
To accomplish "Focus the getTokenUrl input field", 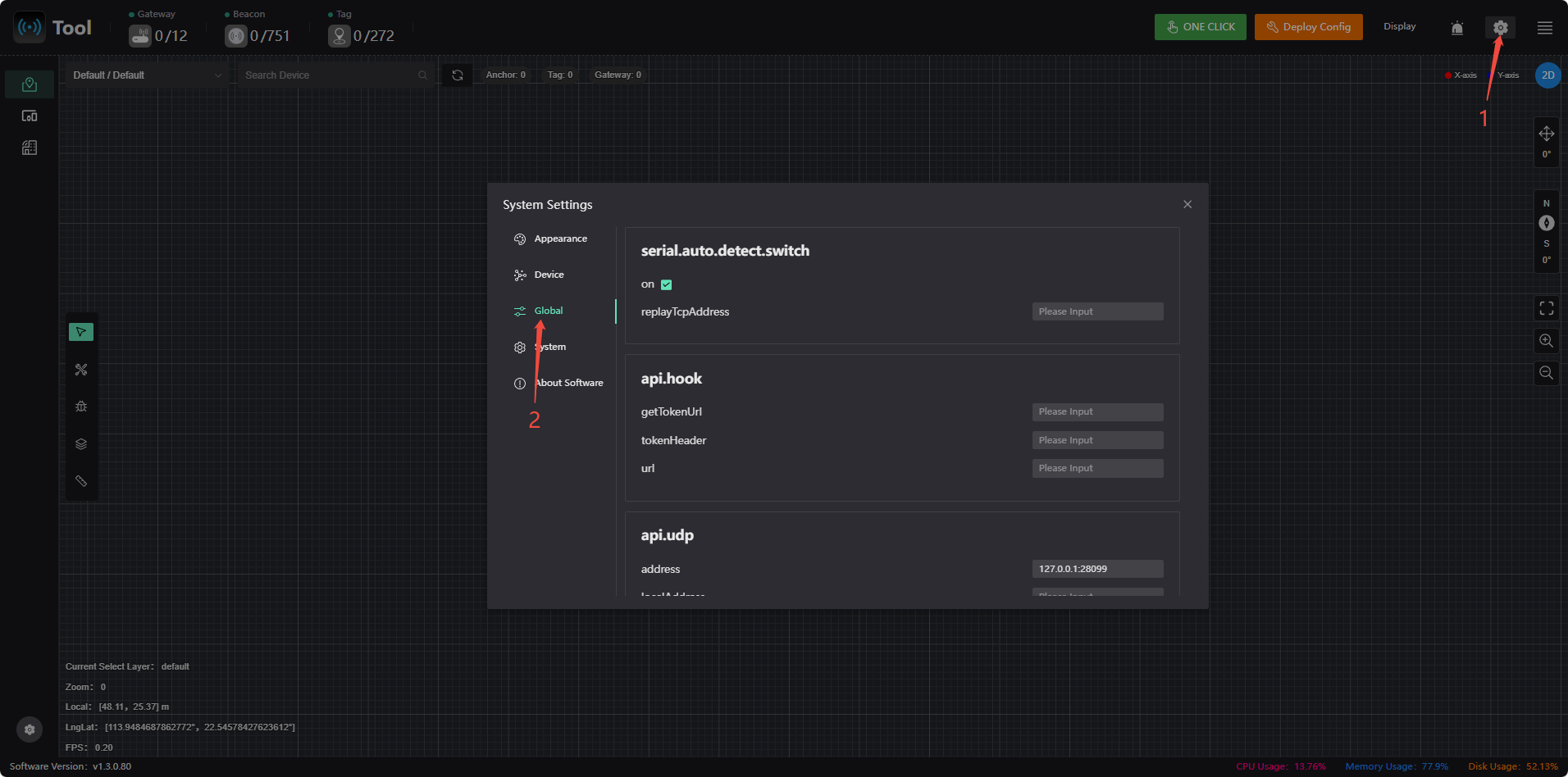I will (1097, 412).
